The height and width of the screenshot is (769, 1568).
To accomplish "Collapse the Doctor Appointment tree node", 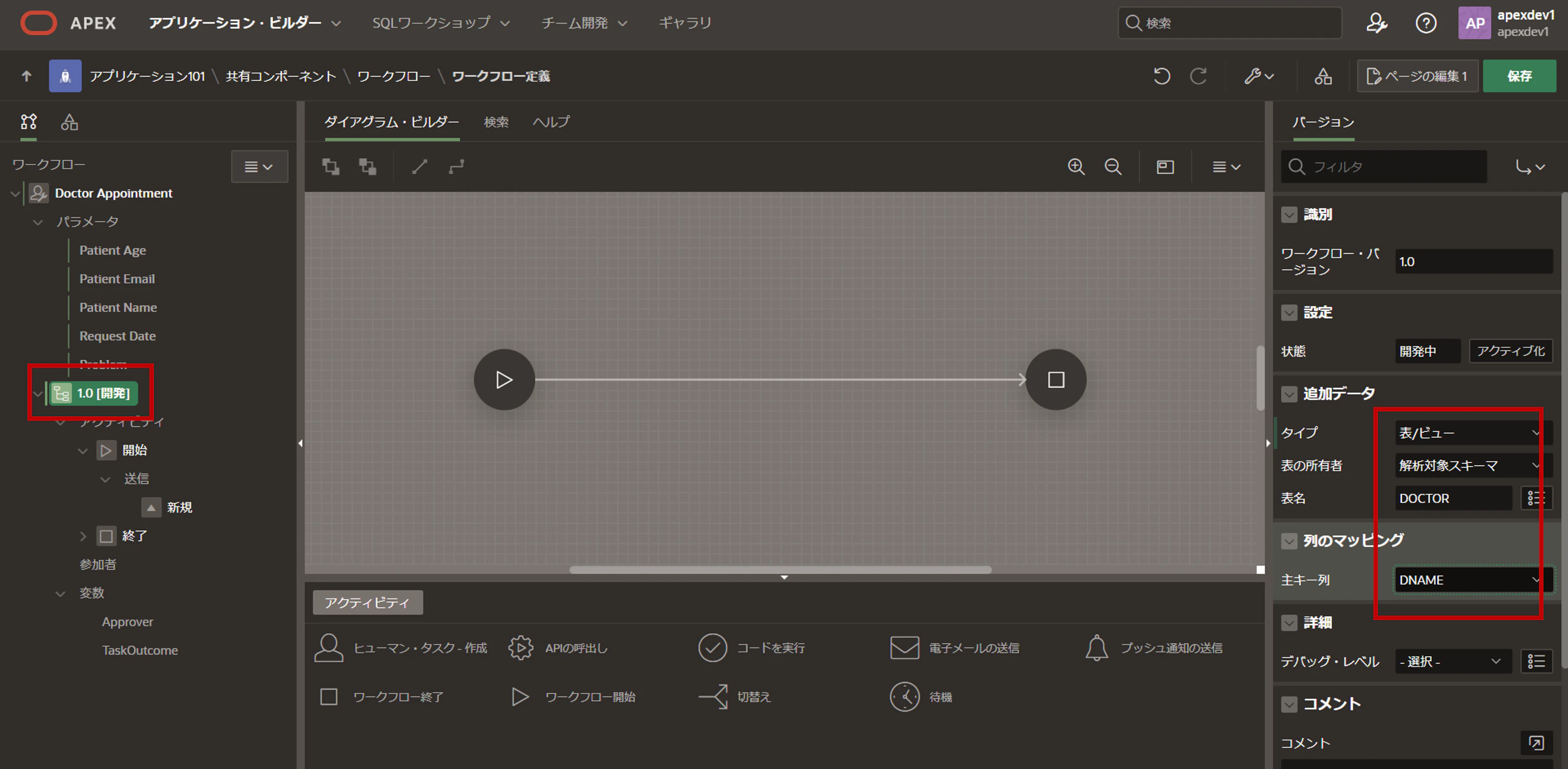I will point(15,193).
